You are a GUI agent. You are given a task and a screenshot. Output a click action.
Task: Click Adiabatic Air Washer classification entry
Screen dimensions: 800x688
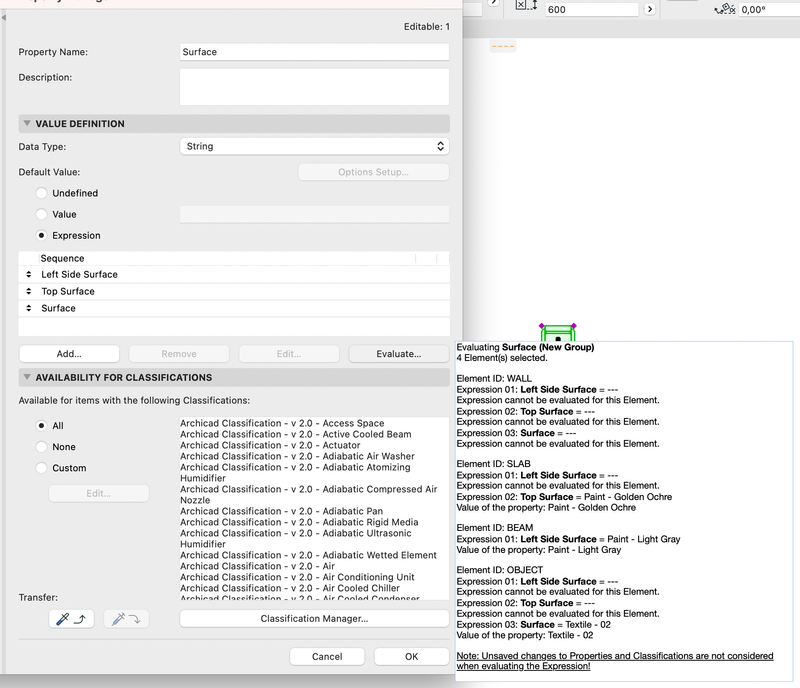coord(297,456)
